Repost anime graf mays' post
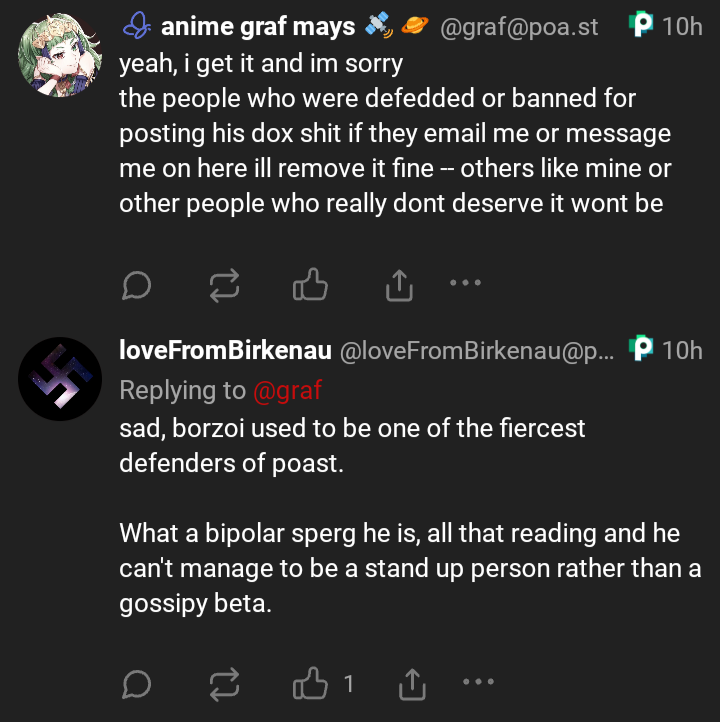 click(x=223, y=287)
